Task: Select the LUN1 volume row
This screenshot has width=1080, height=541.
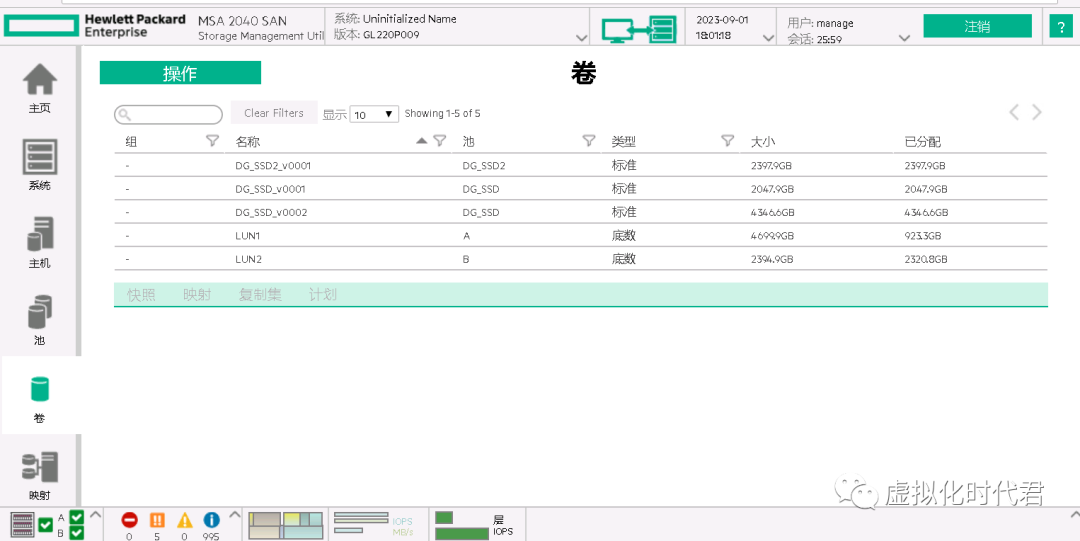Action: 581,235
